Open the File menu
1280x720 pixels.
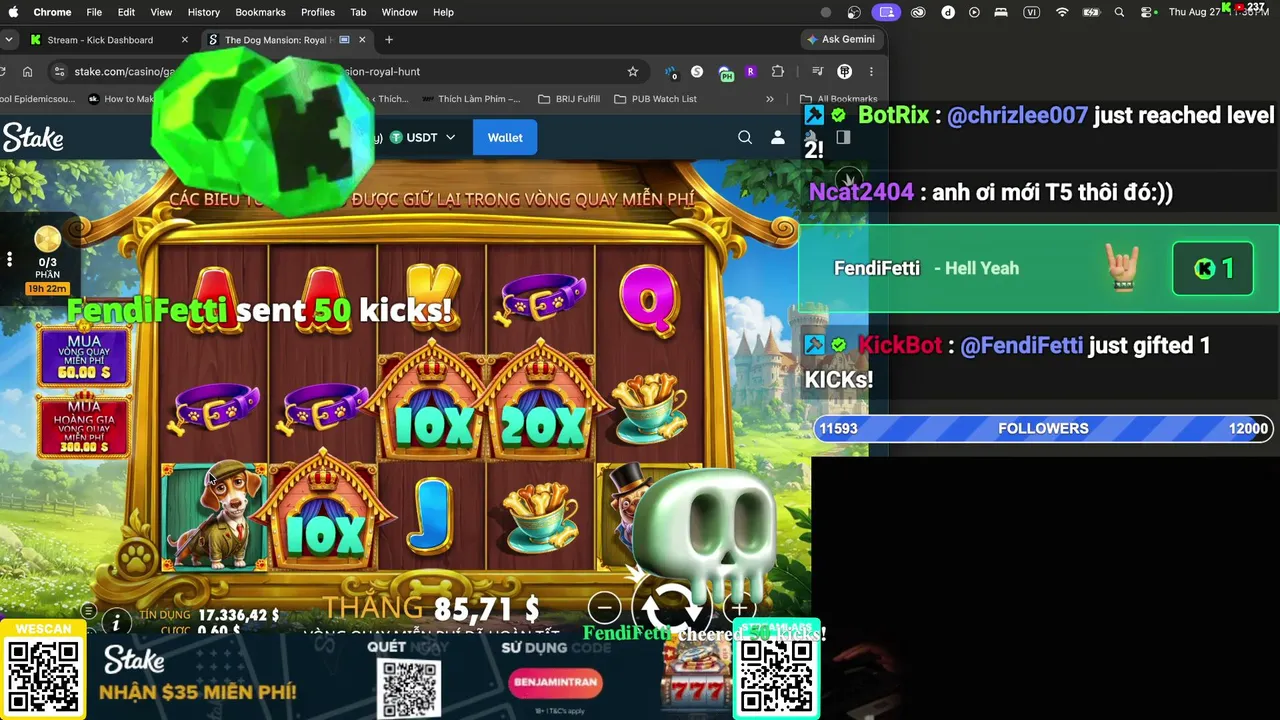(94, 12)
